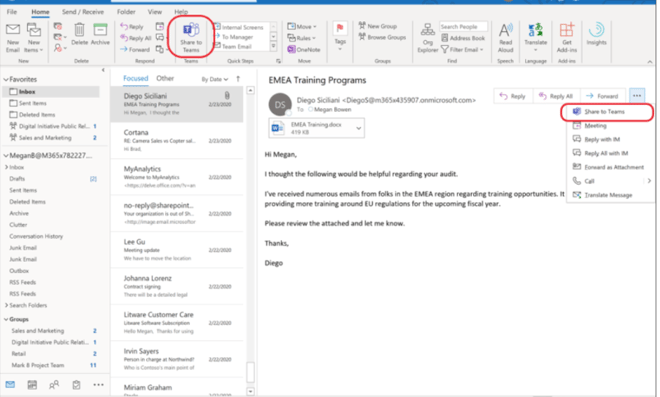Collapse the folder pane arrow
660x397 pixels.
(103, 70)
